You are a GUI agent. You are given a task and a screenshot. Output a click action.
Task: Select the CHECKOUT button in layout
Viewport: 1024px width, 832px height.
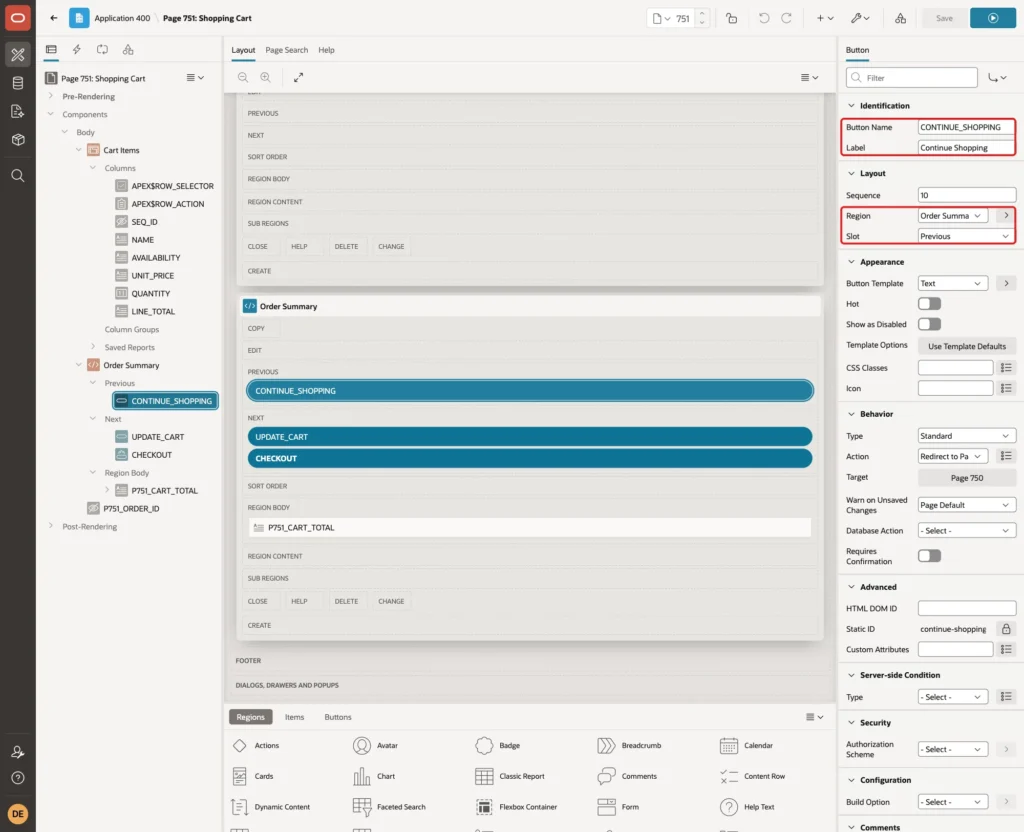[x=530, y=458]
